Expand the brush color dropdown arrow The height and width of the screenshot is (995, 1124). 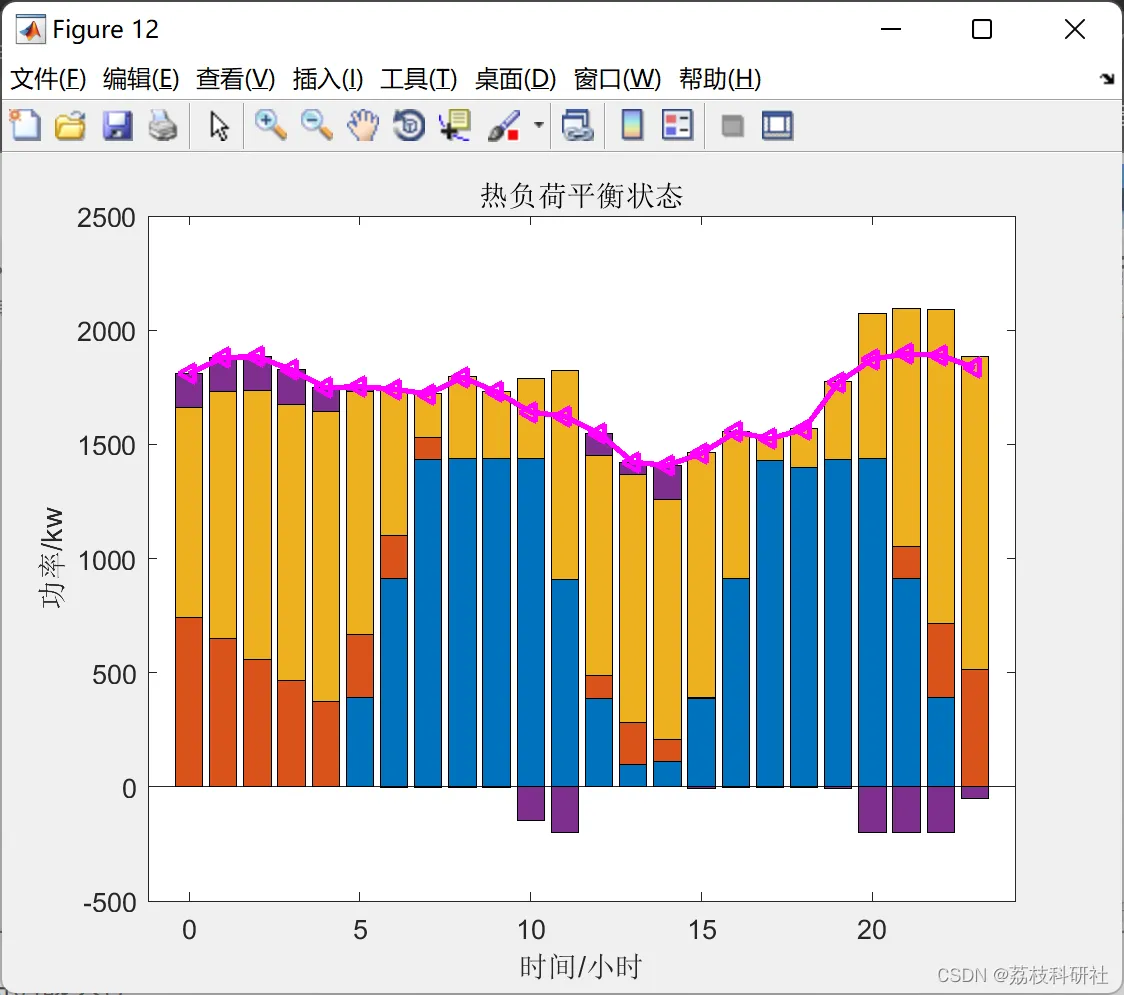538,125
